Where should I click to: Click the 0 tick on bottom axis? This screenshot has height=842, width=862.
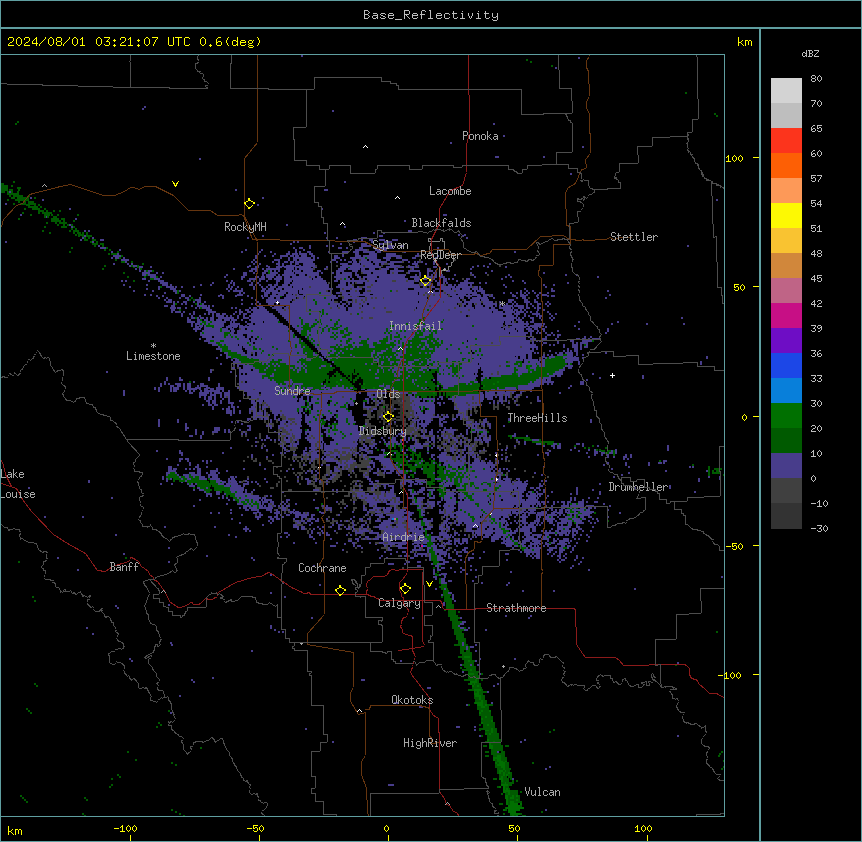pyautogui.click(x=386, y=828)
